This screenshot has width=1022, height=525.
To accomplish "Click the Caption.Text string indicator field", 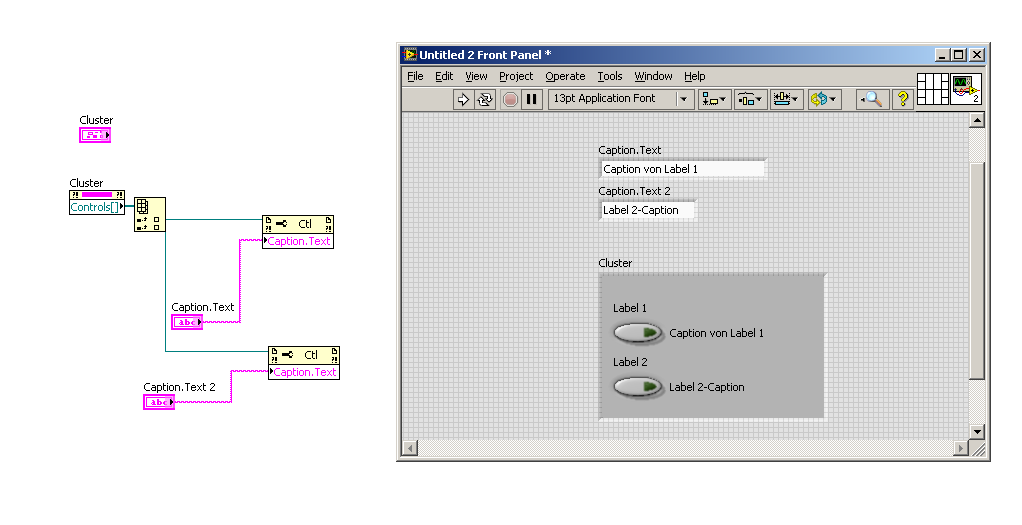I will click(x=682, y=169).
